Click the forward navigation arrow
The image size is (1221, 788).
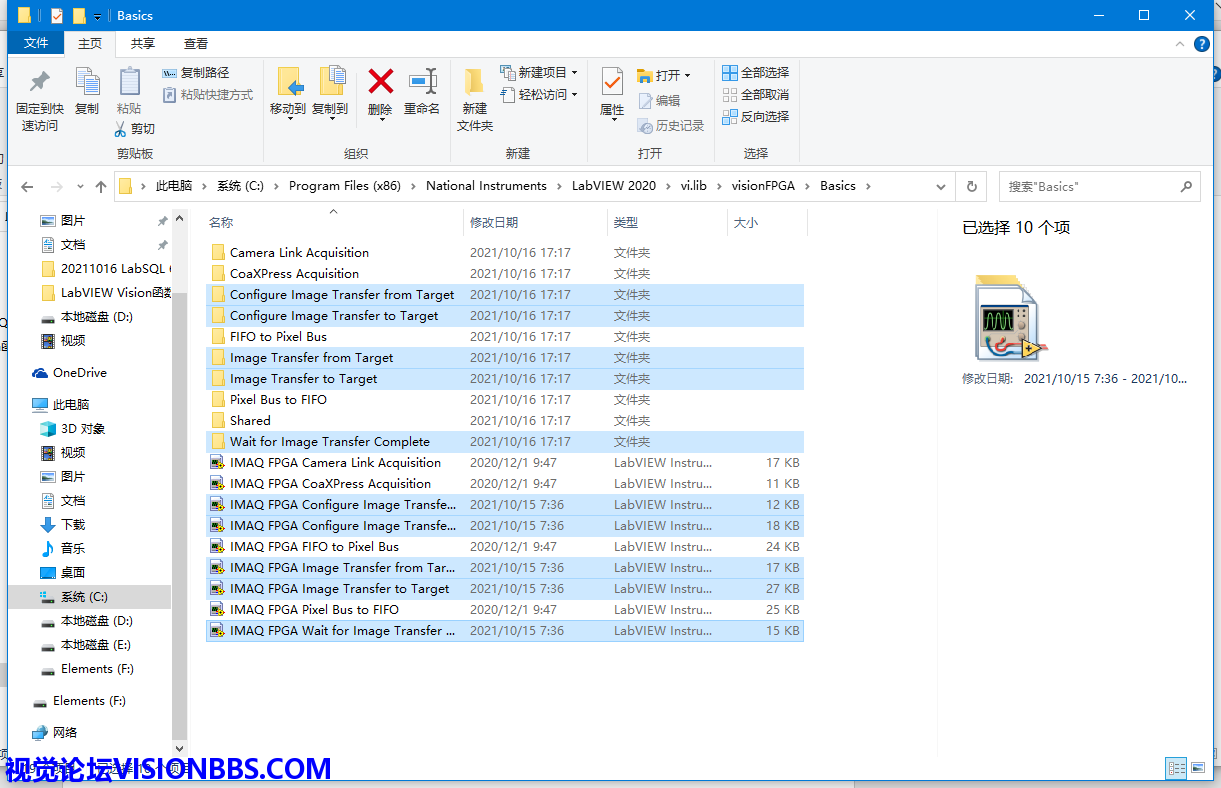click(x=56, y=186)
